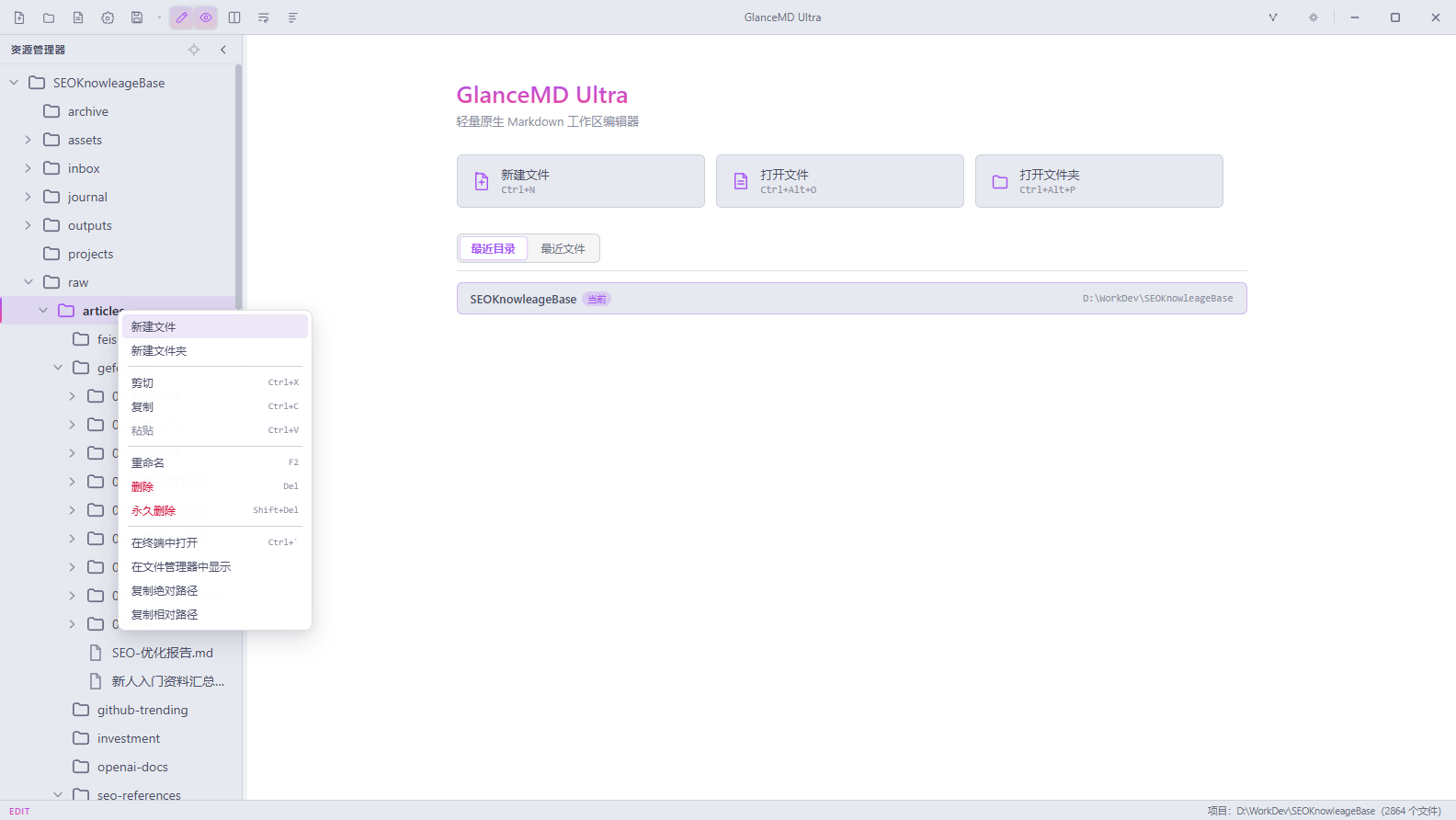
Task: Switch theme using the sun icon
Action: 1314,17
